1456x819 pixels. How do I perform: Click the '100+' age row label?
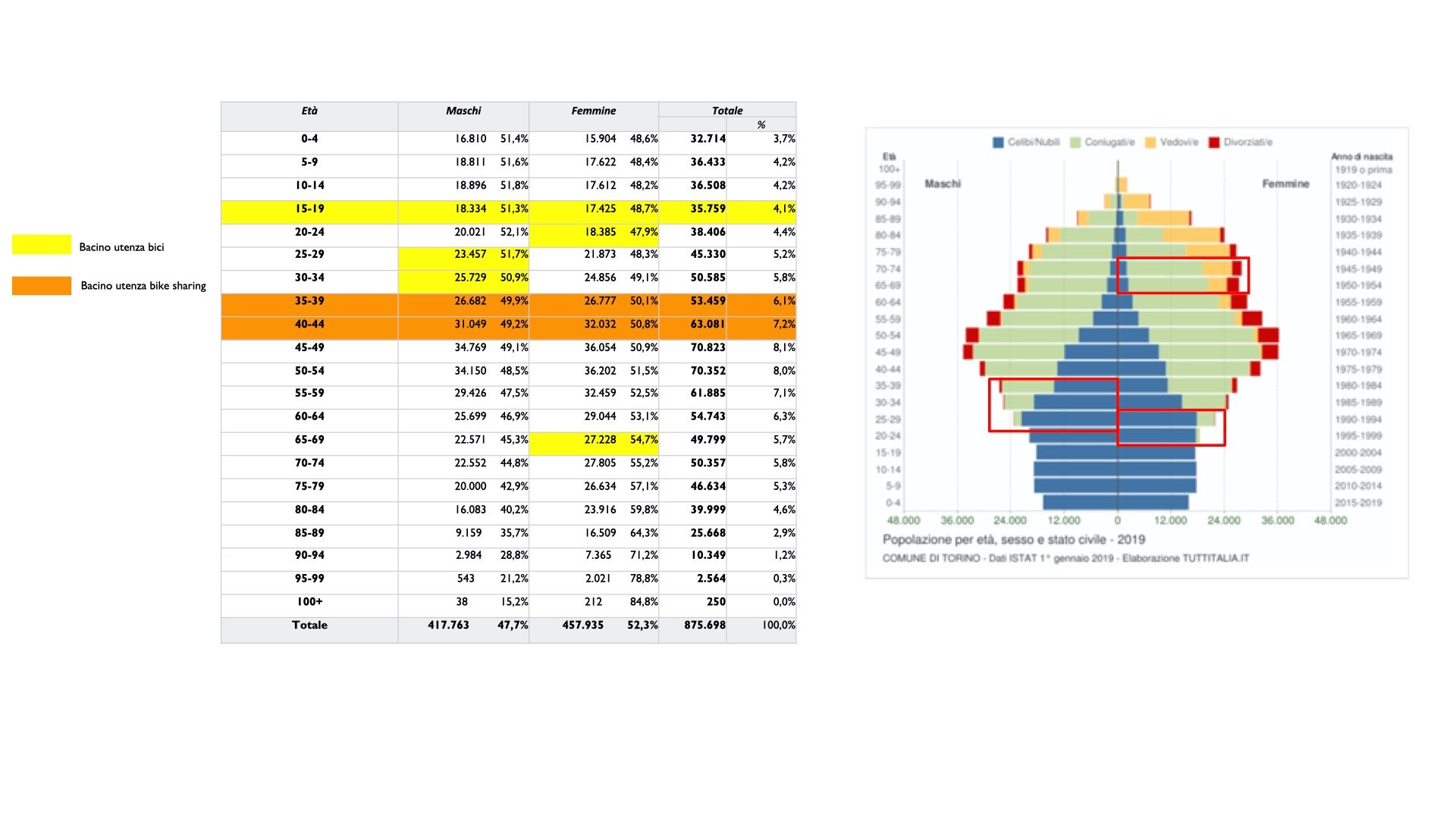[309, 601]
